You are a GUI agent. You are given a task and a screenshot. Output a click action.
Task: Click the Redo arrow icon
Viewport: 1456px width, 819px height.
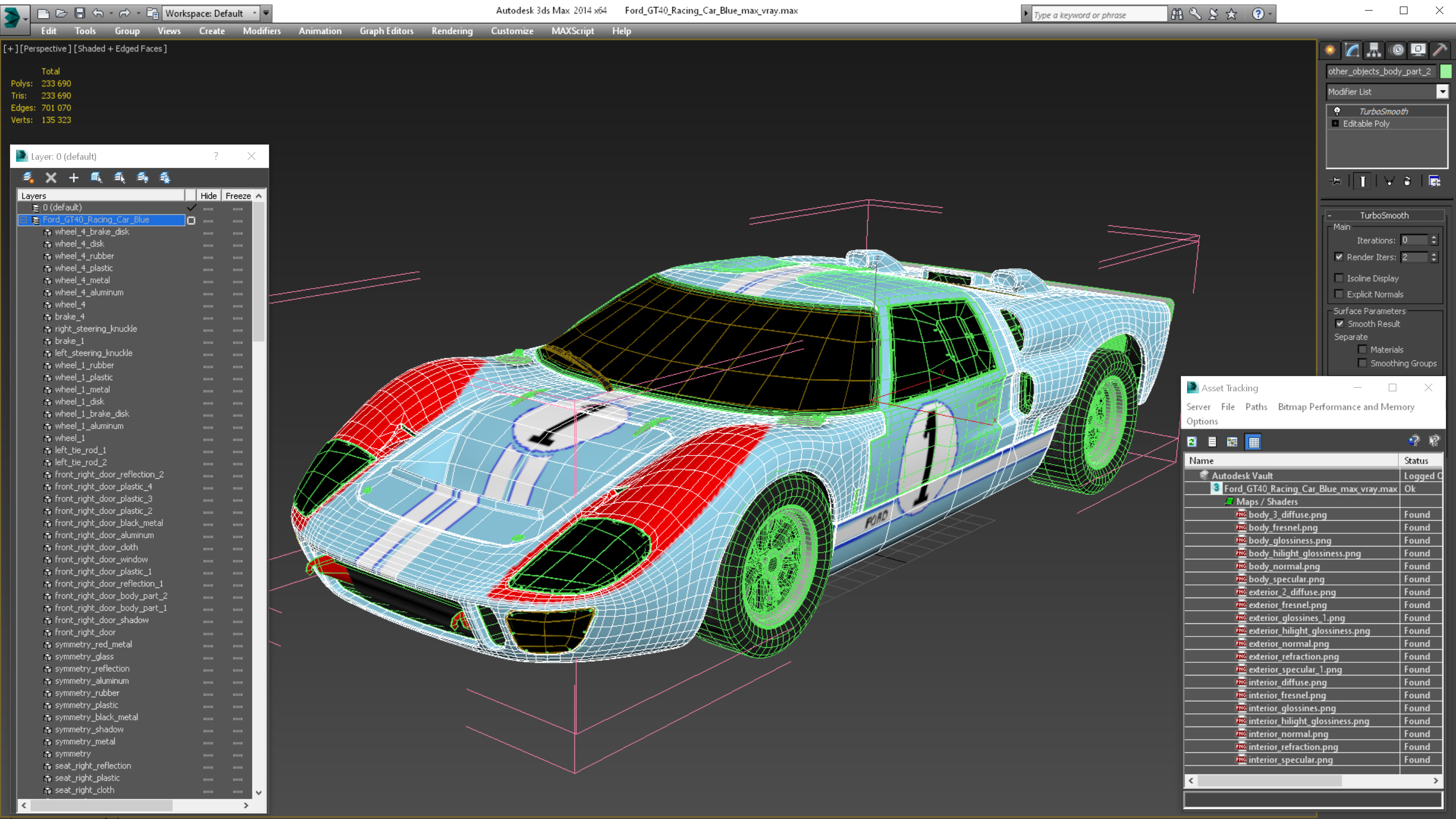click(125, 13)
